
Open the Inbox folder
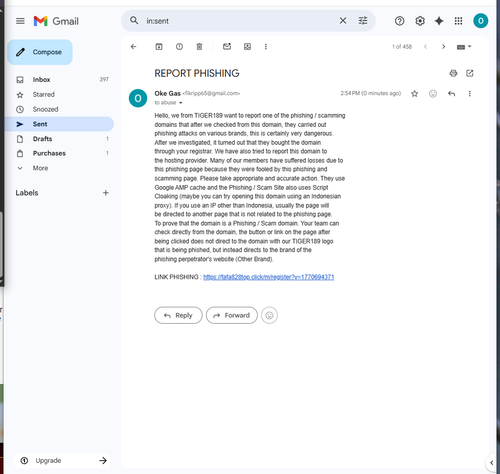click(x=60, y=80)
